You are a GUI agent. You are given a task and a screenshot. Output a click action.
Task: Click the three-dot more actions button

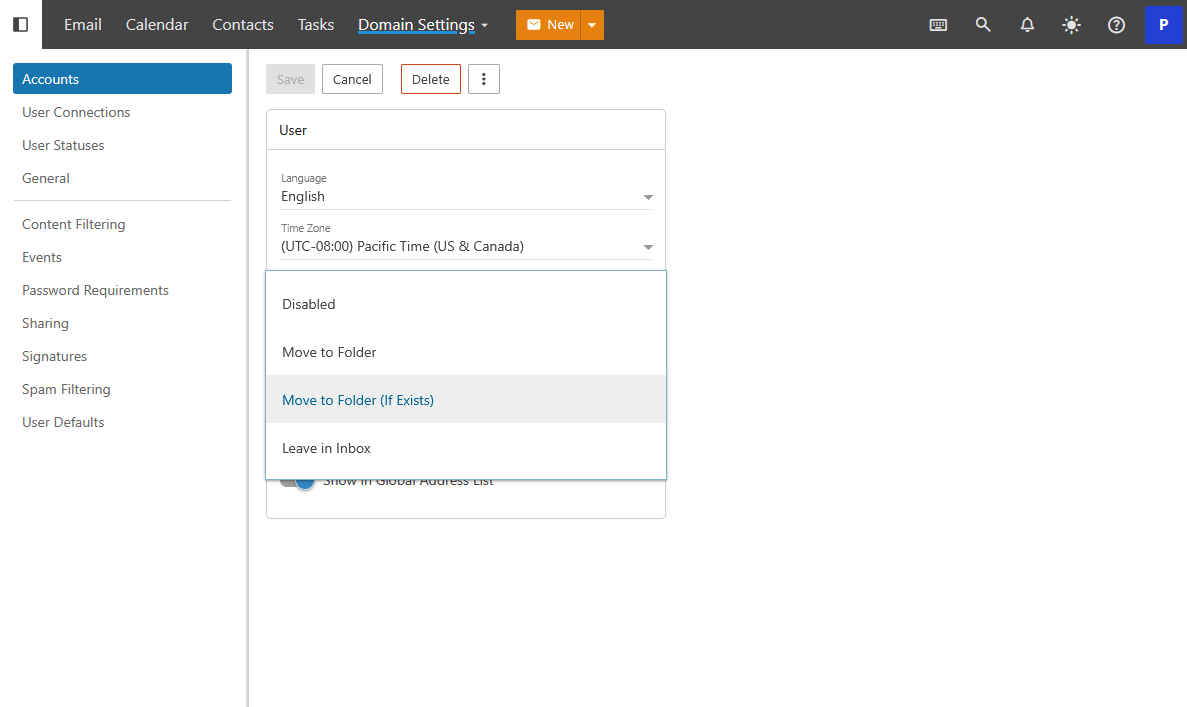click(484, 79)
